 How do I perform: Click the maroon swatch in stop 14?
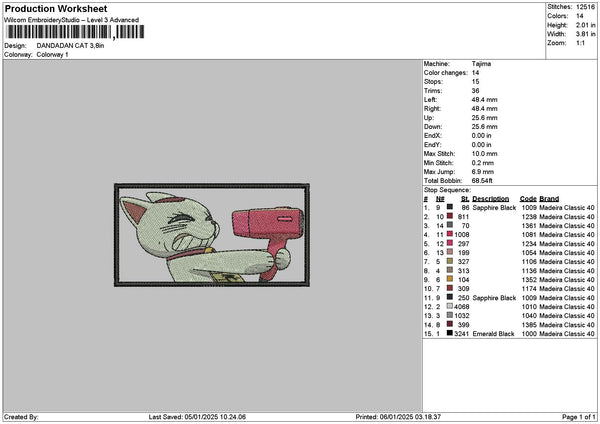tap(450, 324)
